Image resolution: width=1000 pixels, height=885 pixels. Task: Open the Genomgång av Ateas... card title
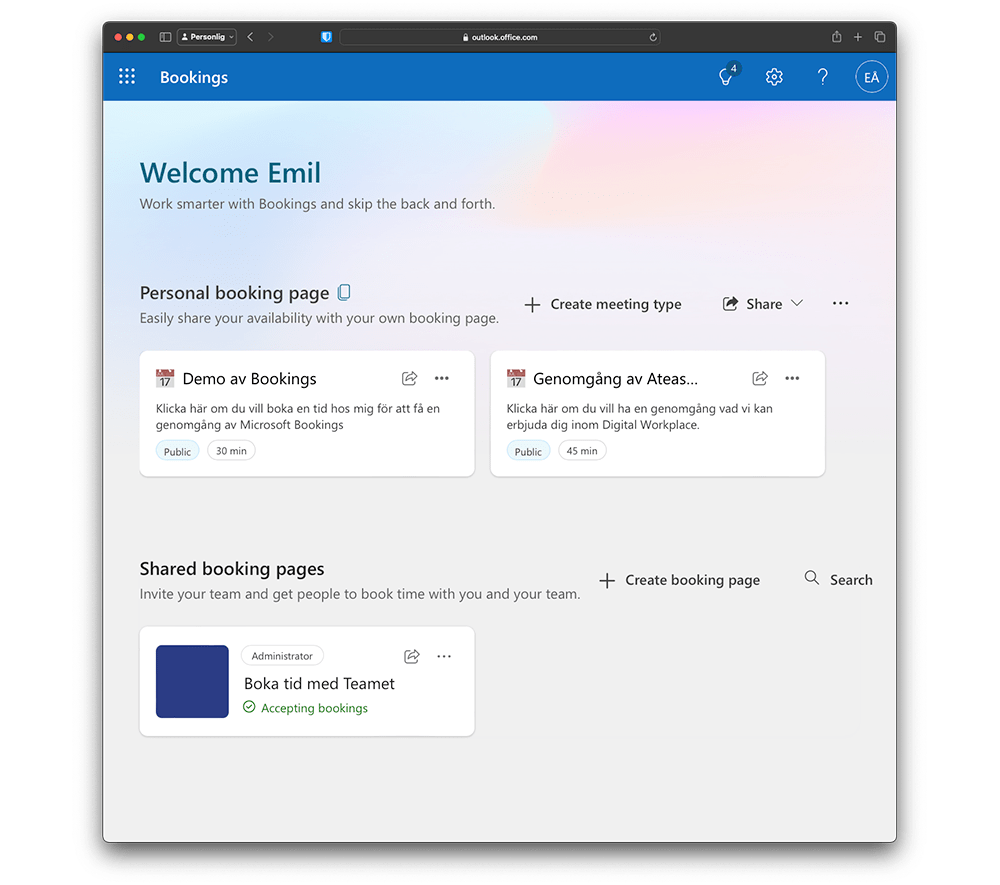coord(615,379)
